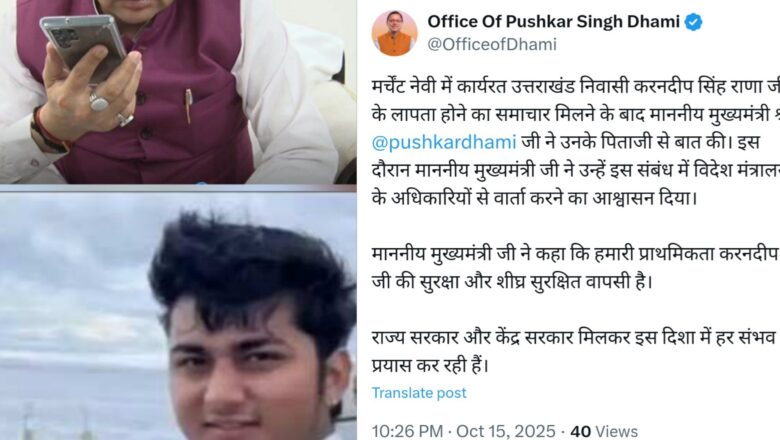Click the smartphone held in the top photo
The width and height of the screenshot is (780, 440).
(x=83, y=45)
